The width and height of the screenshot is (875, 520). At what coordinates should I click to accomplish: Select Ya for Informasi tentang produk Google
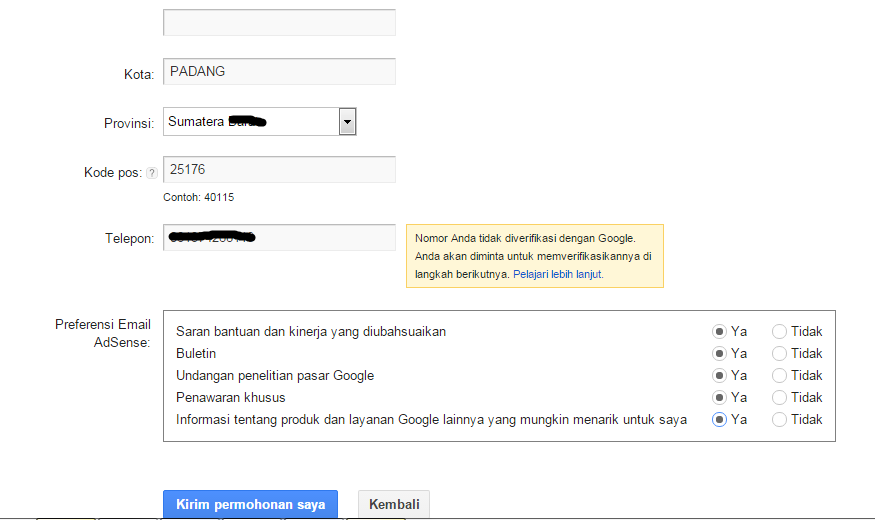pyautogui.click(x=719, y=420)
